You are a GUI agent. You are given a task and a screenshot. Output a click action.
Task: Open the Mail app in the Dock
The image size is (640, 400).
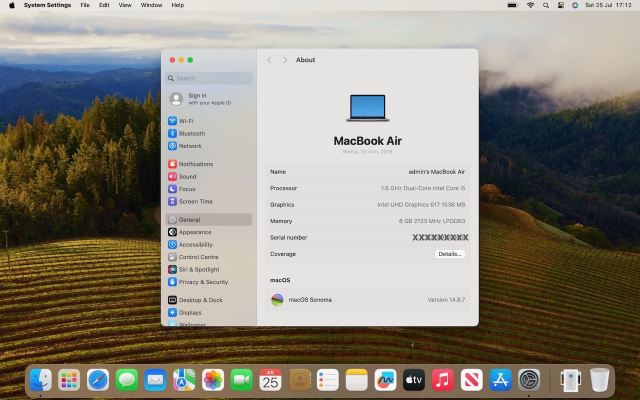[156, 380]
